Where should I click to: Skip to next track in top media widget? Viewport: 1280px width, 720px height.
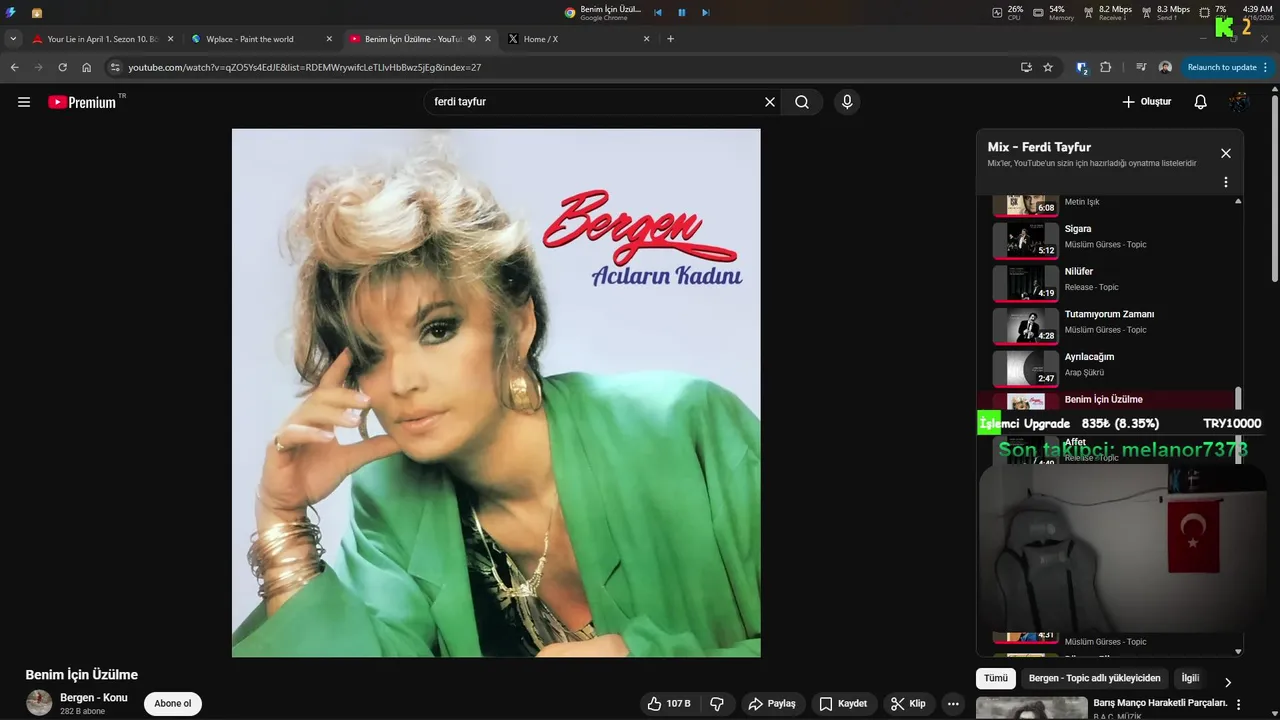pyautogui.click(x=705, y=12)
